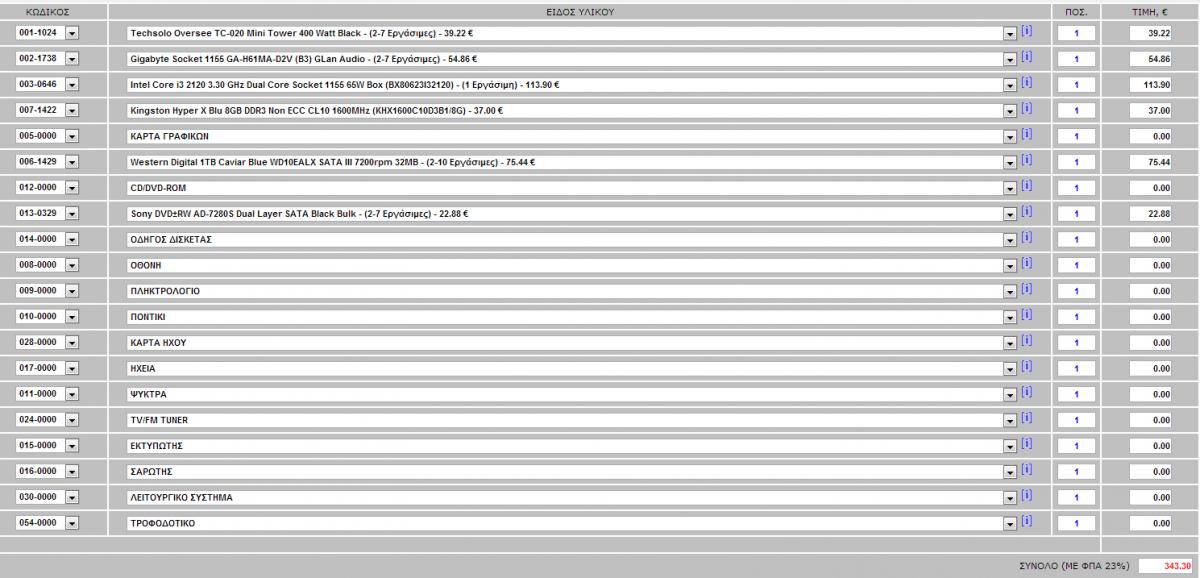Viewport: 1200px width, 578px height.
Task: Expand the Western Digital 1TB product dropdown
Action: [1009, 162]
